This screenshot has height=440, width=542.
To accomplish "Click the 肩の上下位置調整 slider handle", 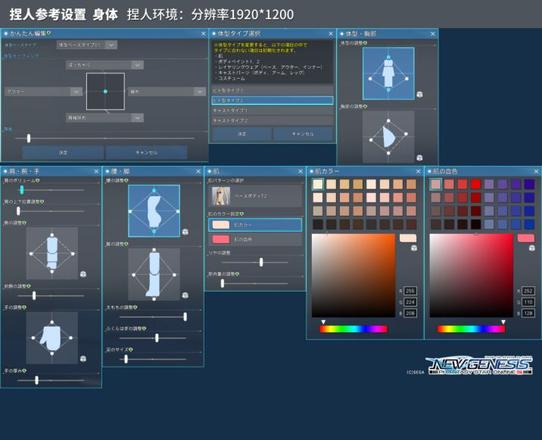I will coord(18,211).
